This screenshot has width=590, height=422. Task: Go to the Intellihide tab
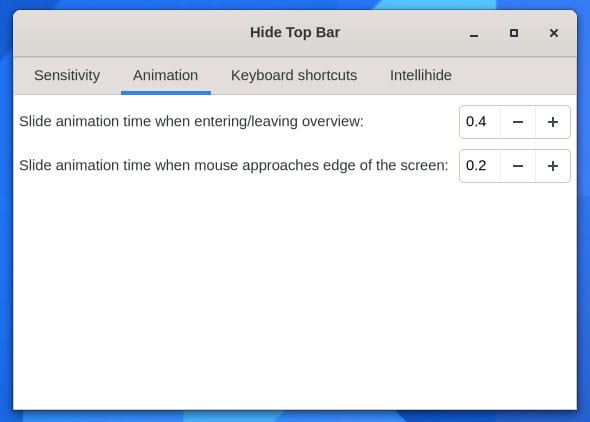click(421, 75)
